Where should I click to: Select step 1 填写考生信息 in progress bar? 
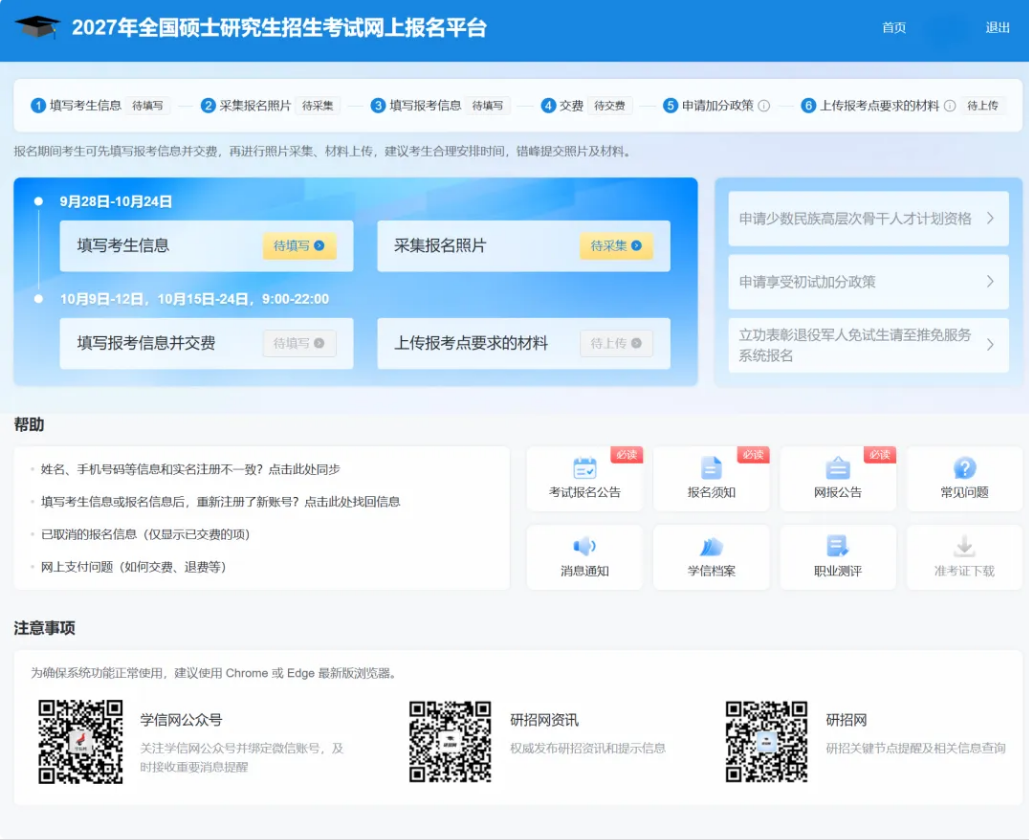tap(76, 106)
